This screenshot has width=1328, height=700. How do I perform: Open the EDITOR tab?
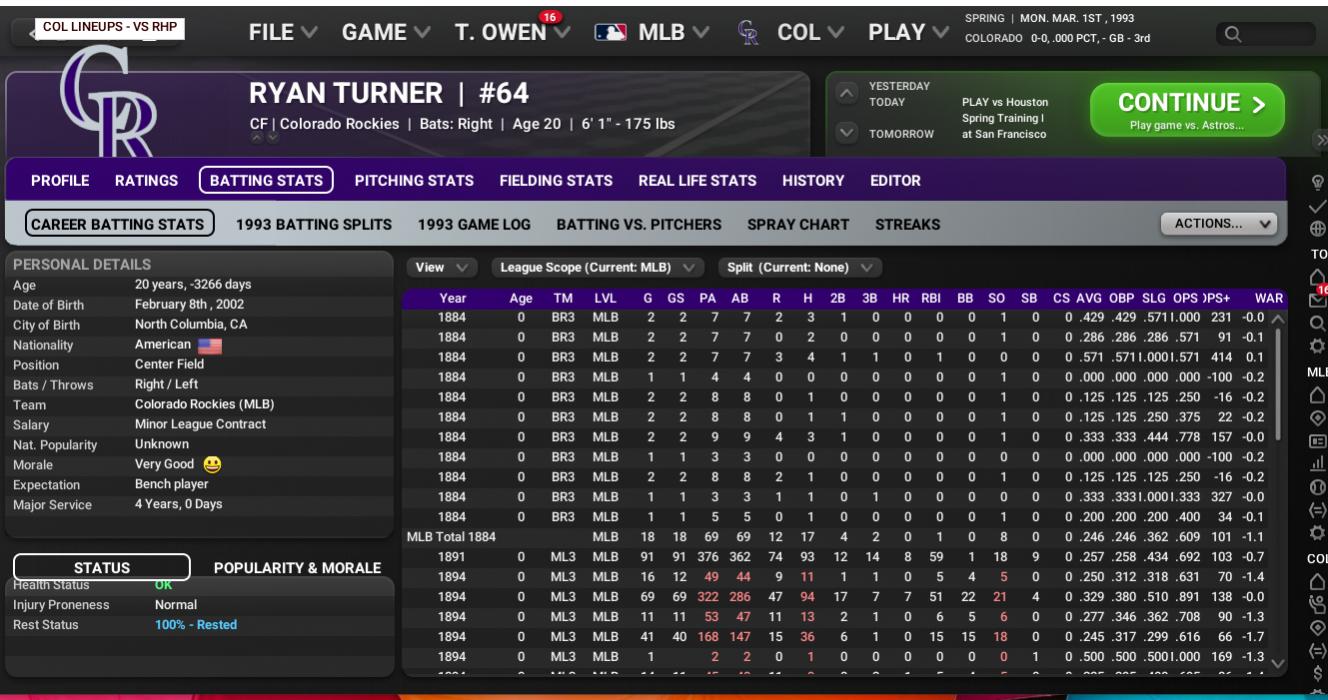tap(895, 181)
